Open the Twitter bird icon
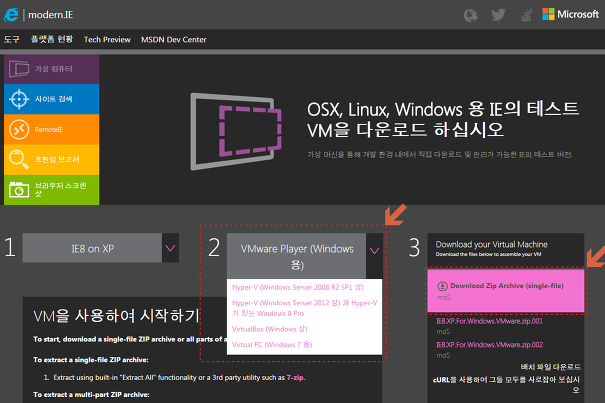The image size is (605, 403). coord(498,15)
